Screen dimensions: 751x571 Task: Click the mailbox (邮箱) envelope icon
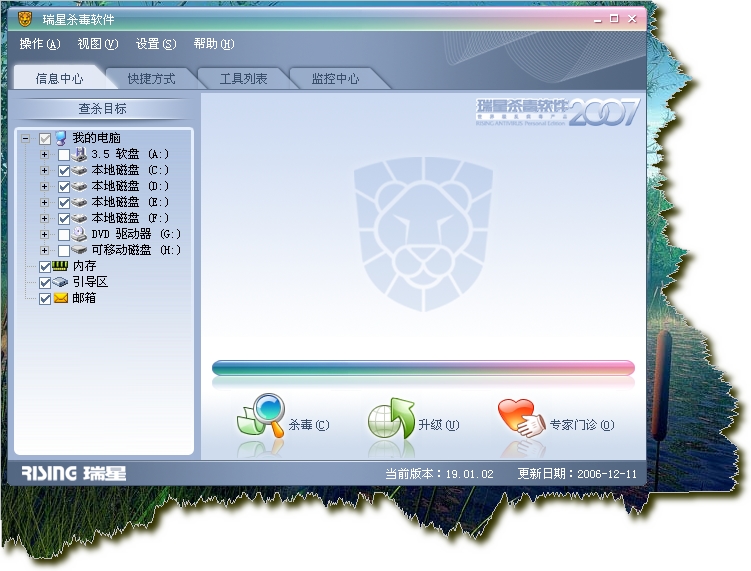click(x=60, y=298)
